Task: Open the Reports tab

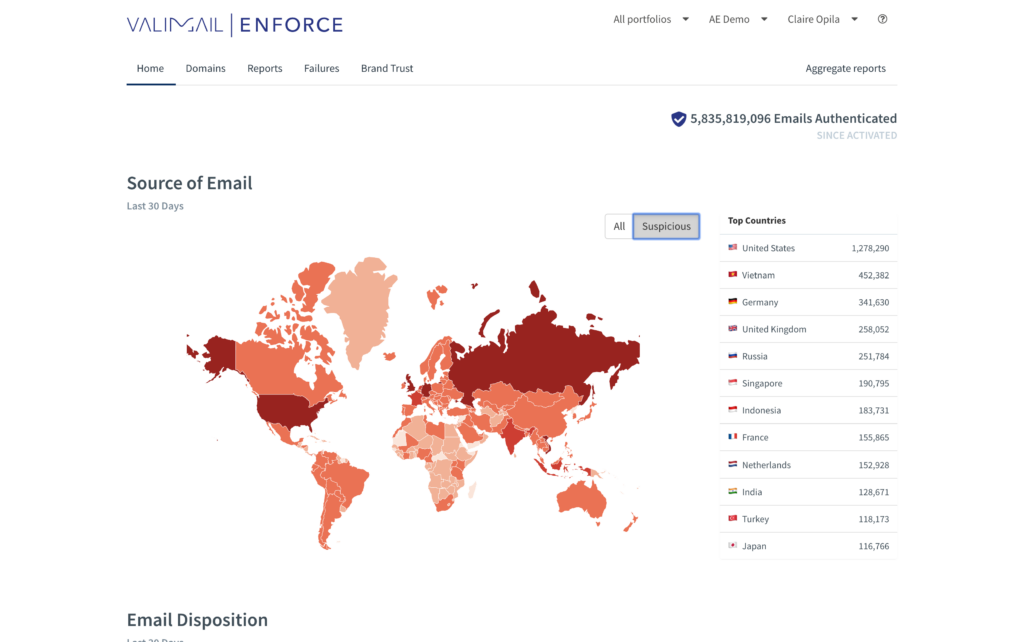Action: coord(264,69)
